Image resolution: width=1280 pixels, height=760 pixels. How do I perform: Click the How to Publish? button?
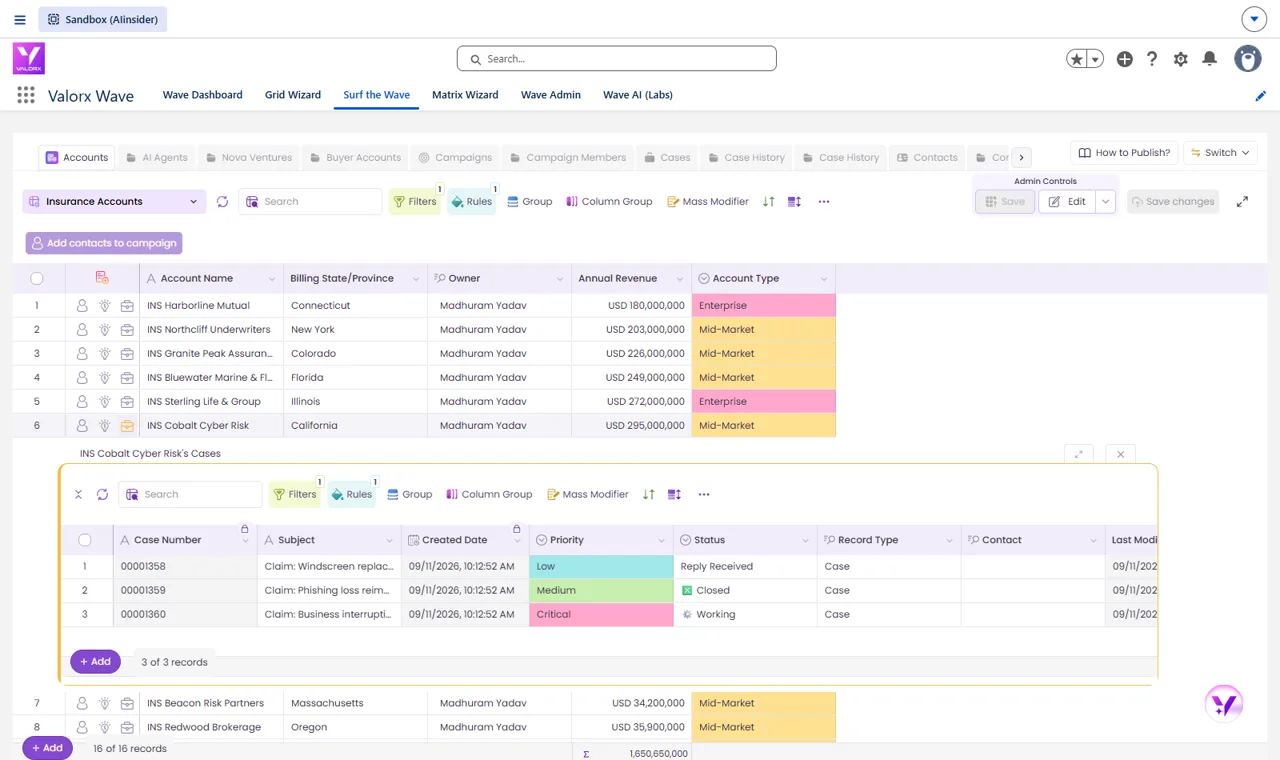click(1124, 153)
